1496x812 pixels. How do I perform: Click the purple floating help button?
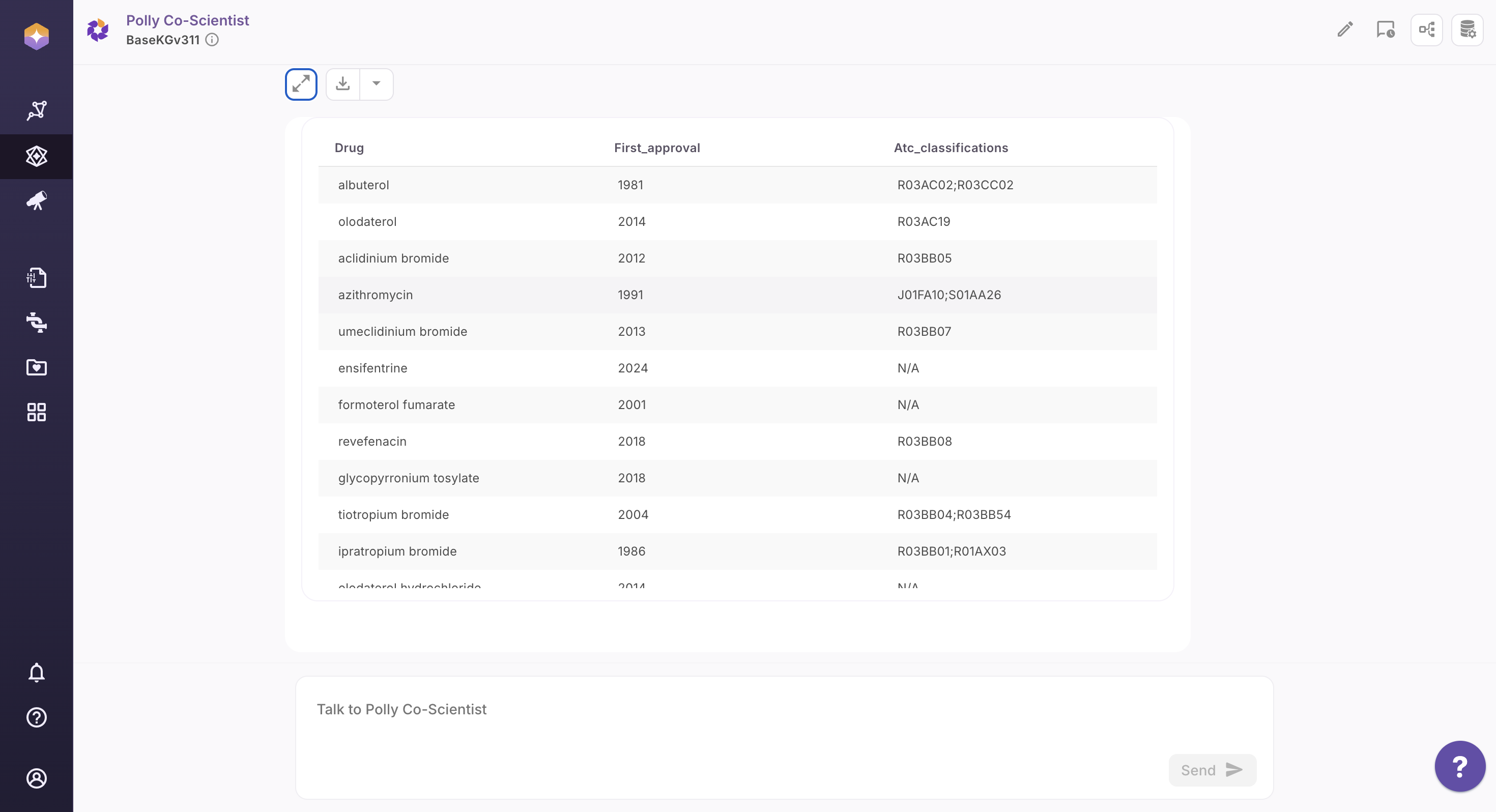pos(1459,766)
